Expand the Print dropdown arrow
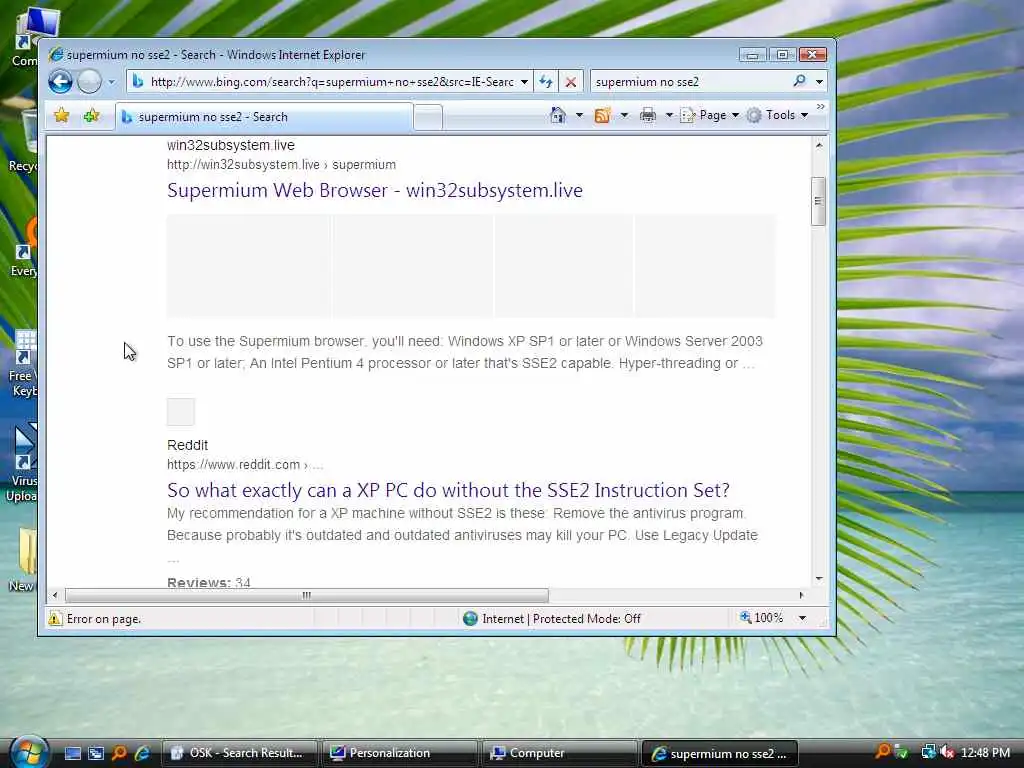Image resolution: width=1024 pixels, height=768 pixels. point(669,115)
